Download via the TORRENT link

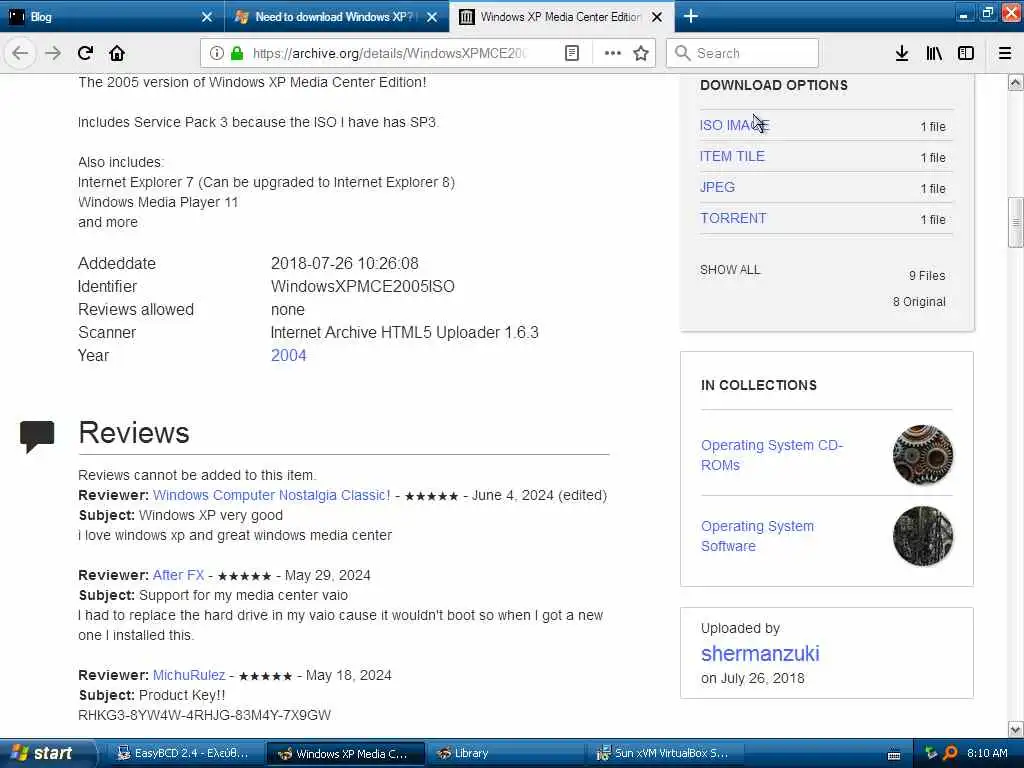click(x=733, y=218)
